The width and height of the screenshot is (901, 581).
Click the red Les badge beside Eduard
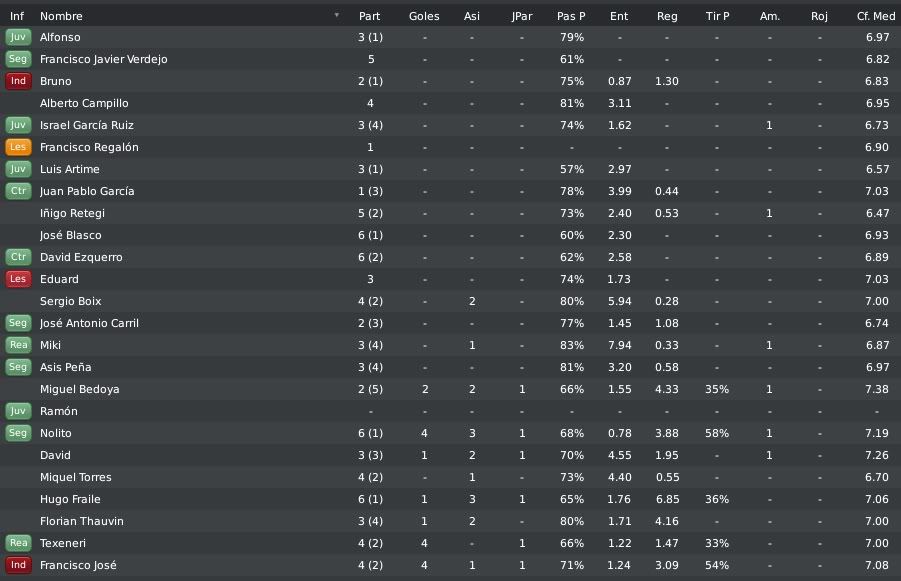tap(18, 279)
